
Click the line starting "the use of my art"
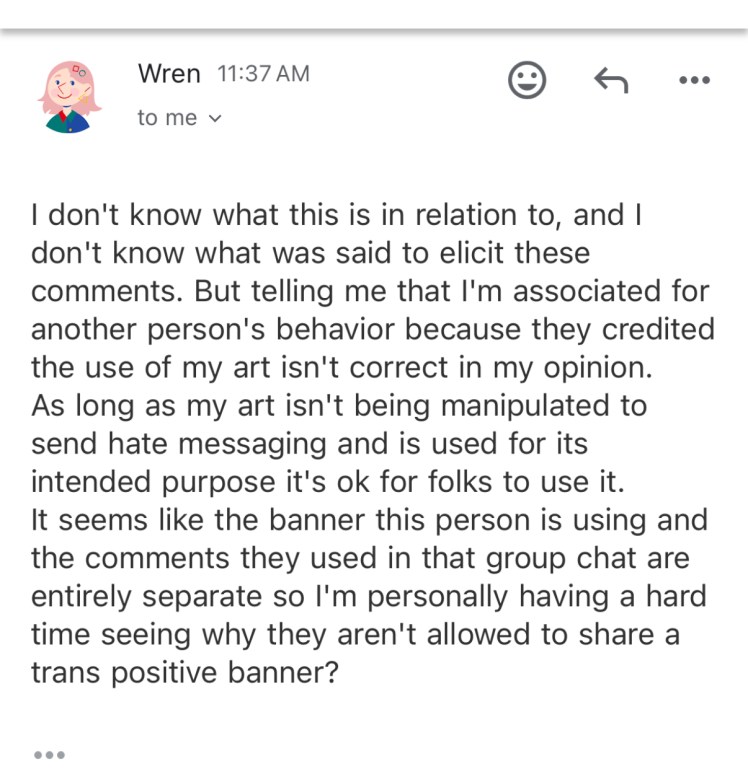341,367
